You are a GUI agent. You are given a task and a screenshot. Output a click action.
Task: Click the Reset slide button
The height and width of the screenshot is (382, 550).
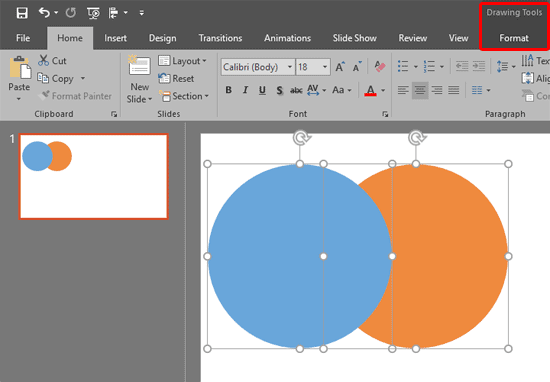click(x=176, y=78)
